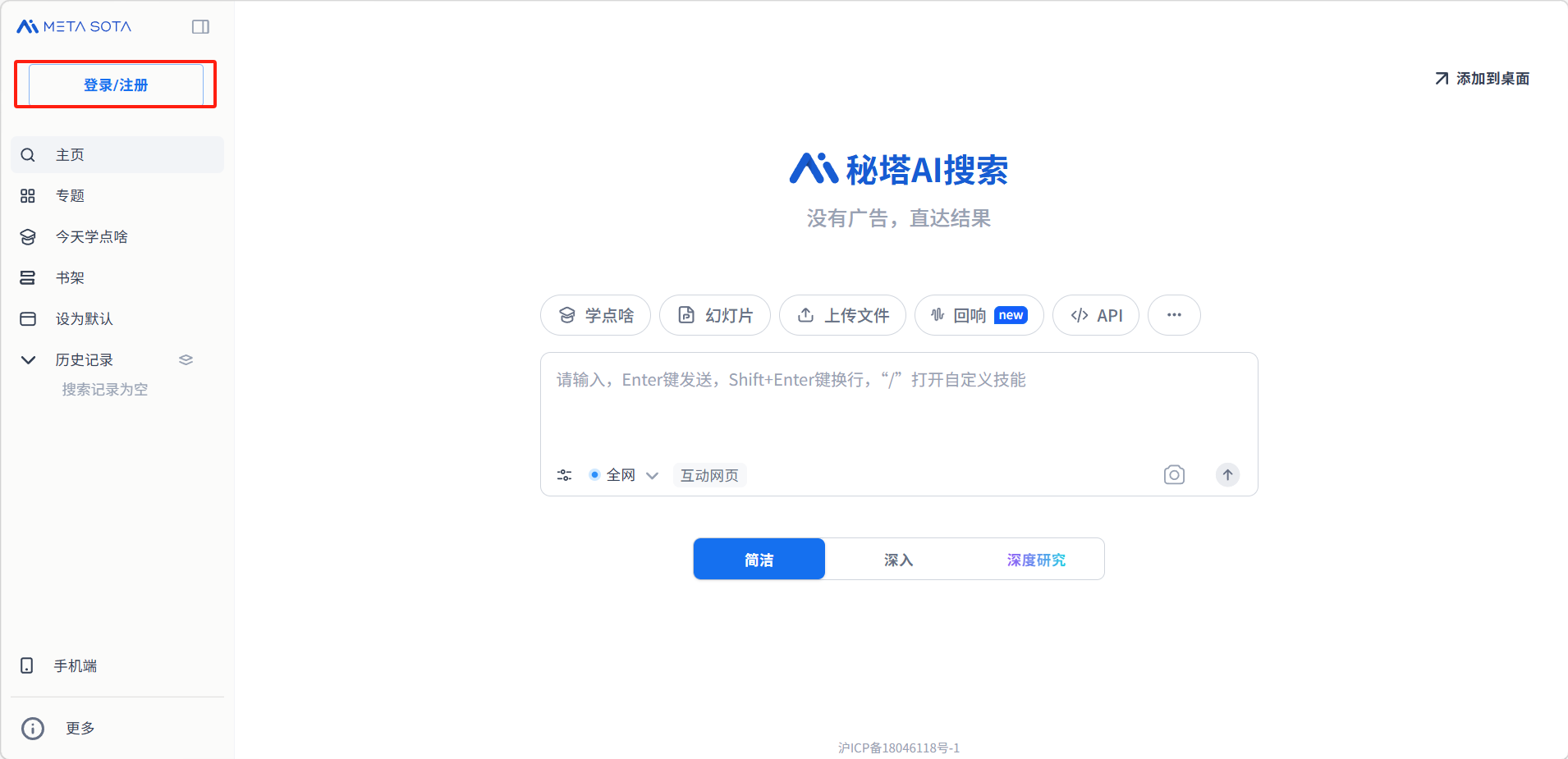Go to 专题 in sidebar
The width and height of the screenshot is (1568, 759).
pyautogui.click(x=71, y=196)
